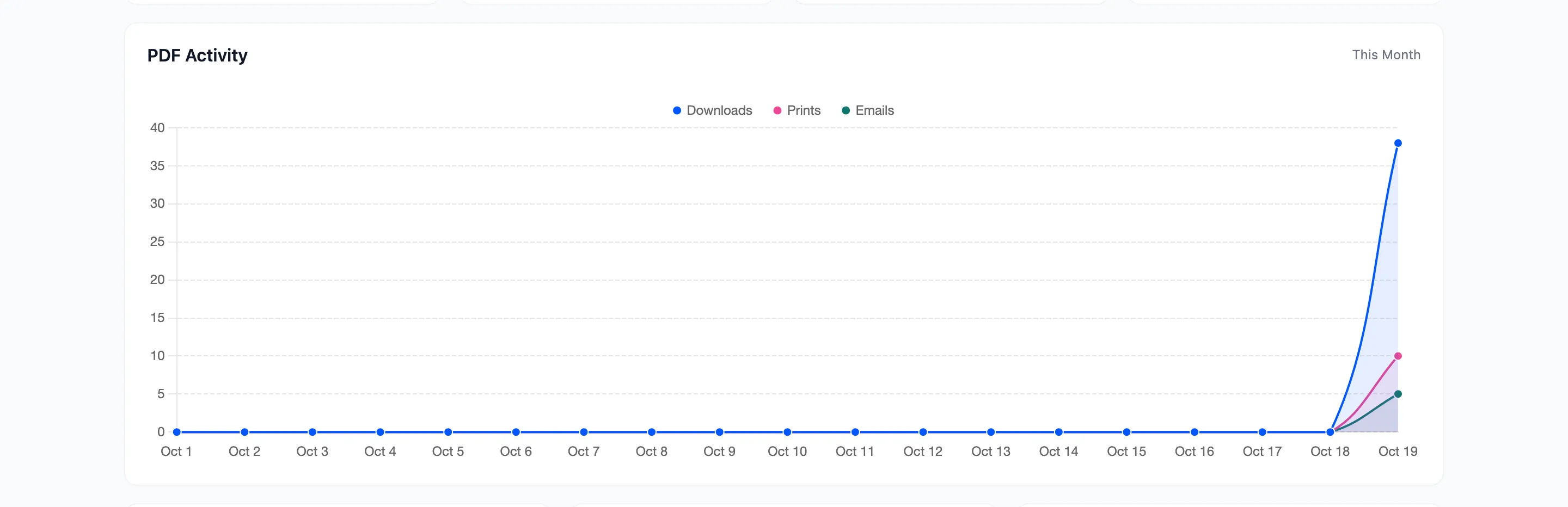Click the blue Downloads legend dot
This screenshot has width=1568, height=507.
tap(676, 110)
